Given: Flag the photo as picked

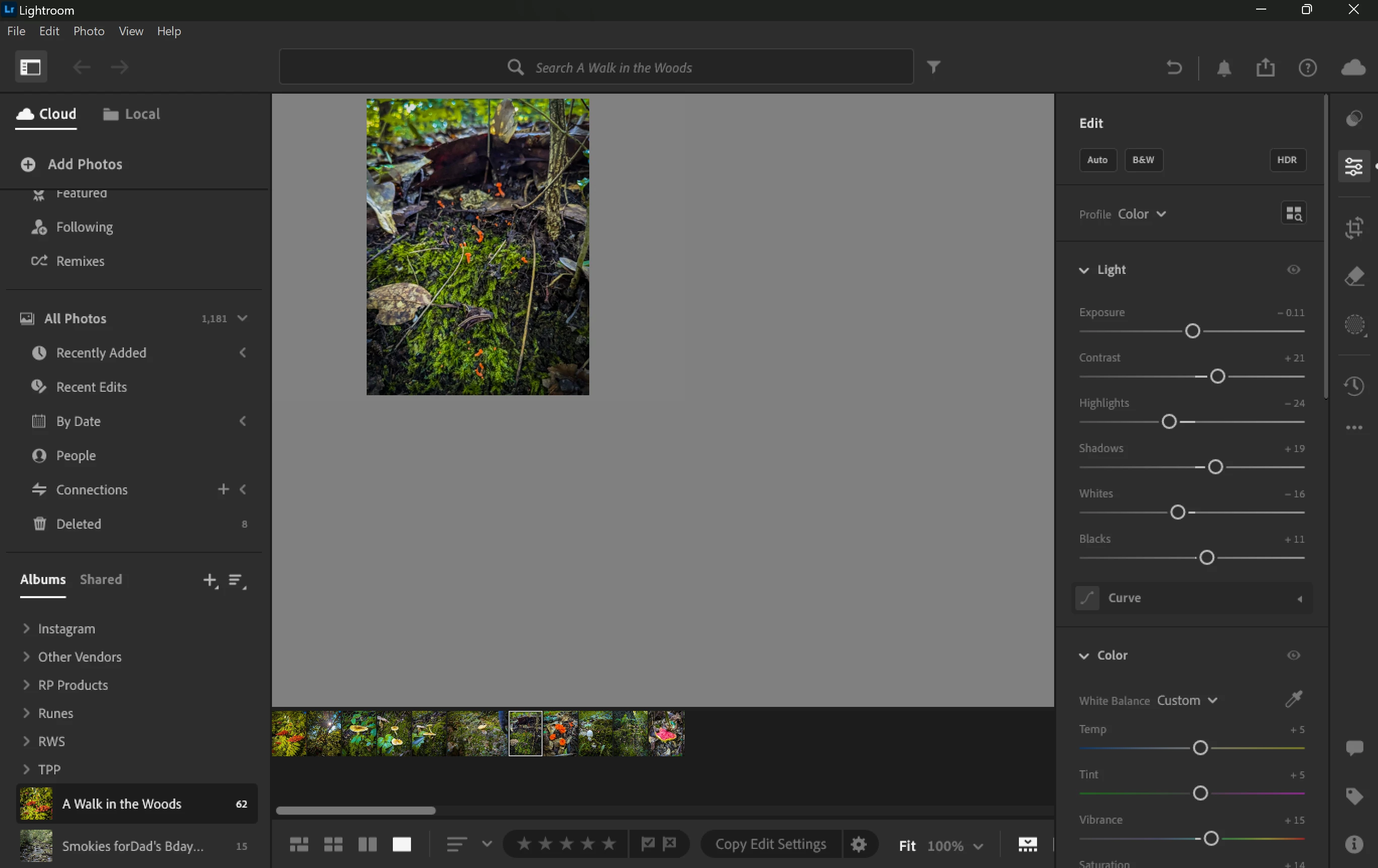Looking at the screenshot, I should [648, 844].
